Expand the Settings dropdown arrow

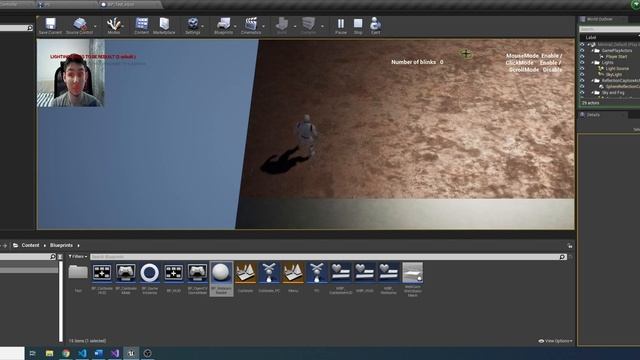coord(203,27)
